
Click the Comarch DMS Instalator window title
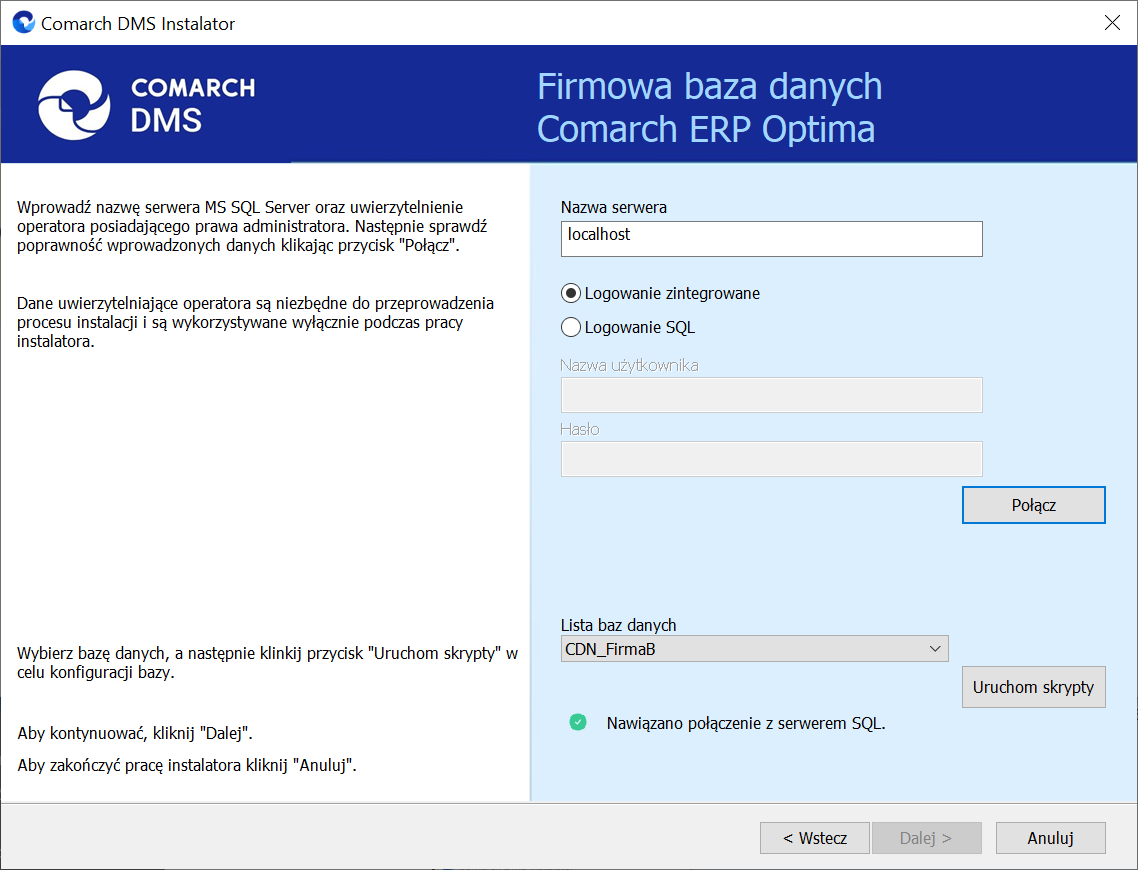[138, 23]
